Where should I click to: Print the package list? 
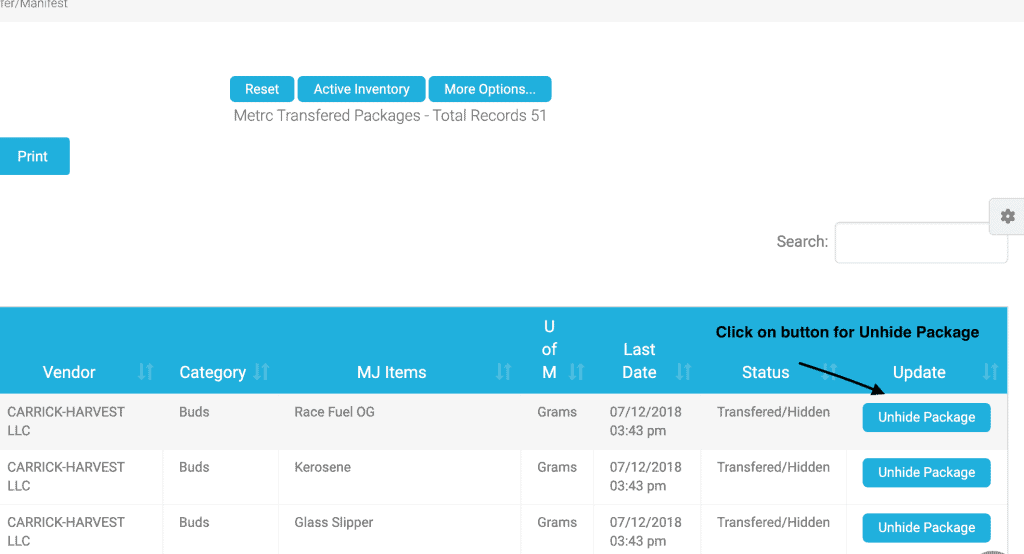pos(33,156)
